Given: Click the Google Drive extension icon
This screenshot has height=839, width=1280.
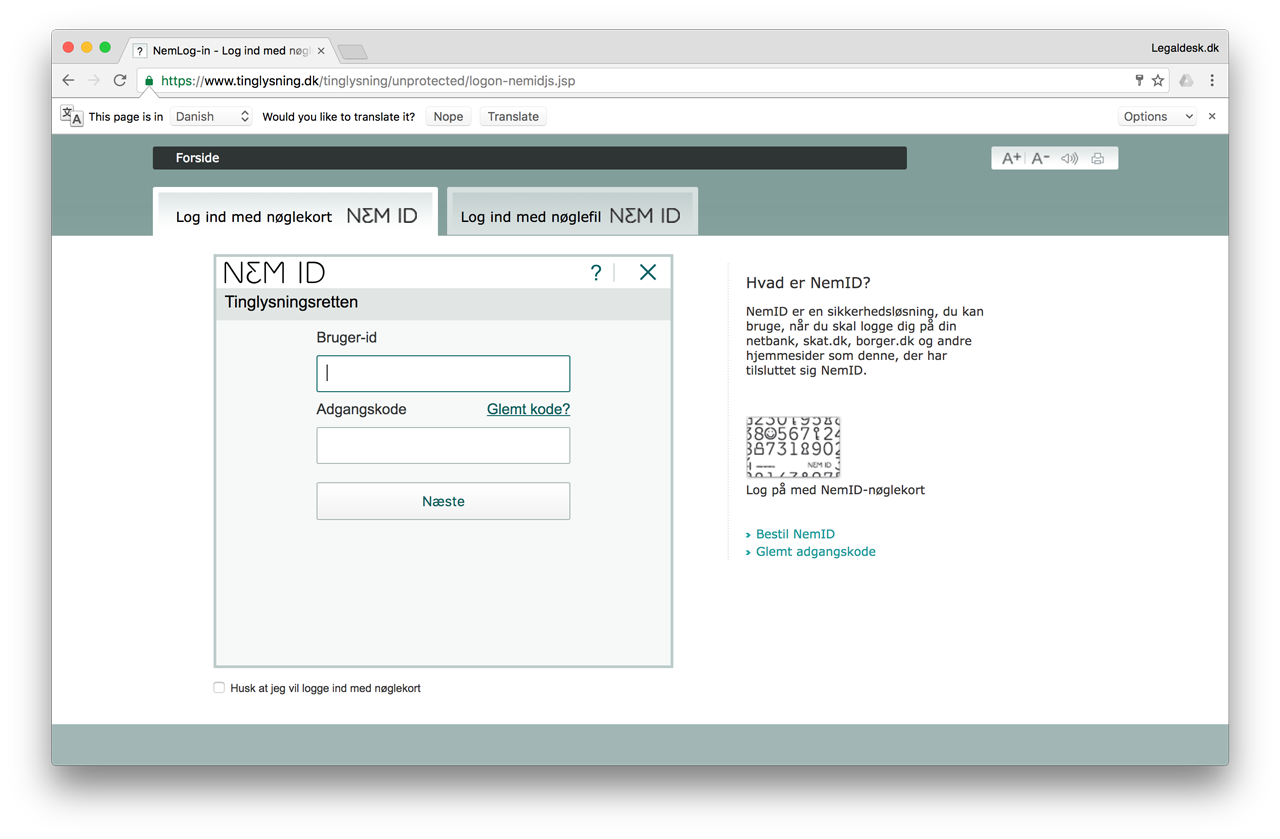Looking at the screenshot, I should click(1186, 80).
